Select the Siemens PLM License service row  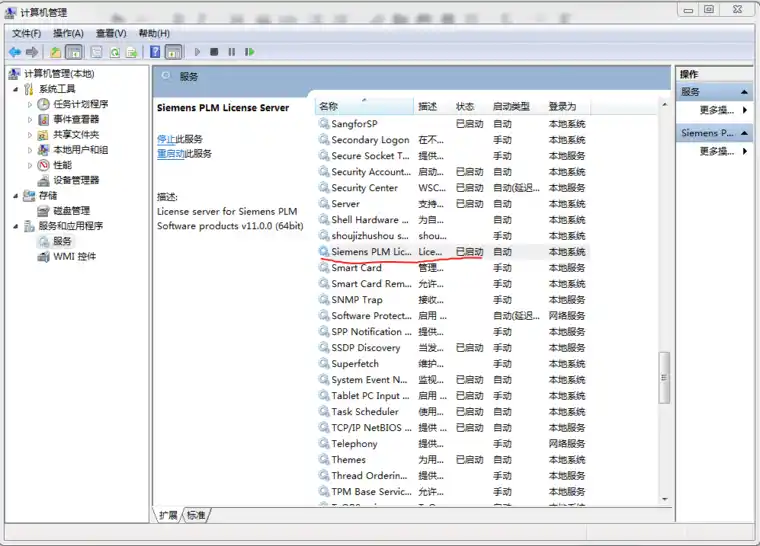453,252
